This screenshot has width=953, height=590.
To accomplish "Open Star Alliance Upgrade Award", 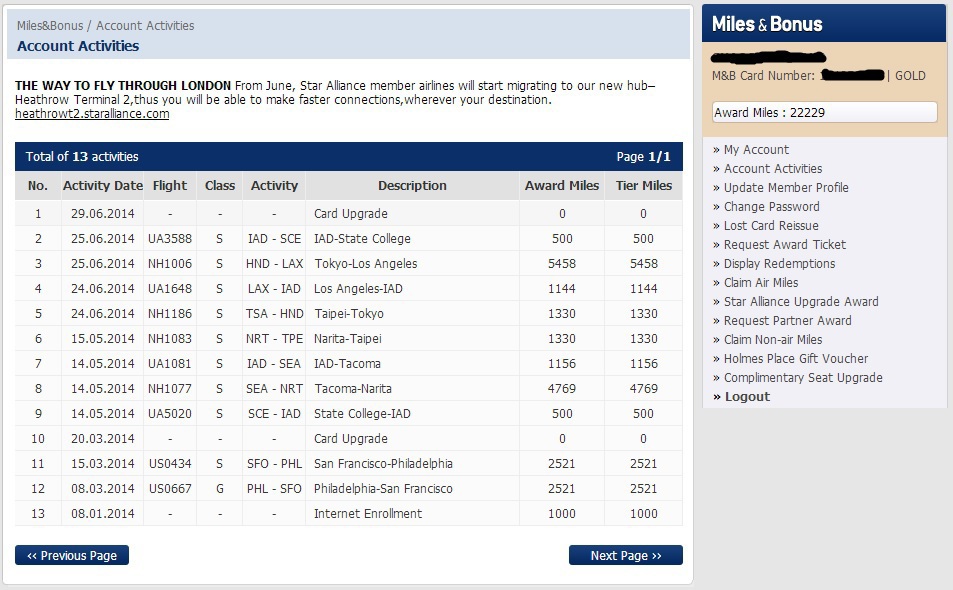I will pyautogui.click(x=801, y=301).
